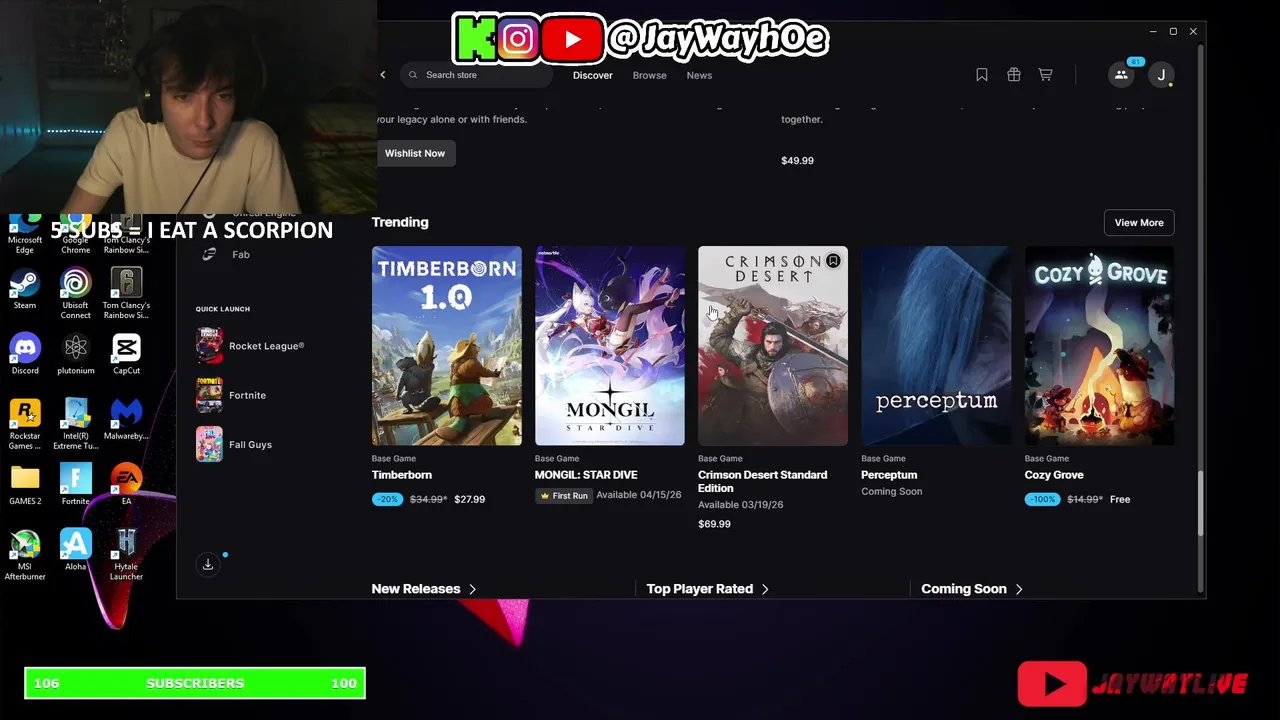Open Hytale Launcher desktop icon
Screen dimensions: 1280x720
(126, 554)
